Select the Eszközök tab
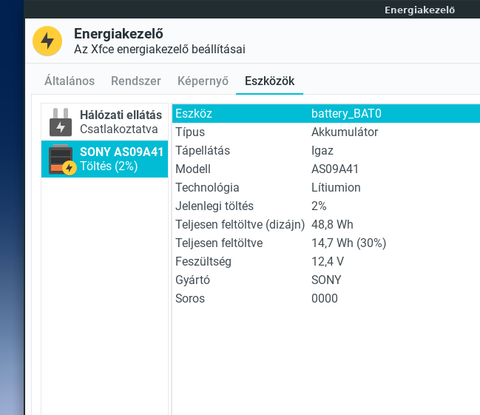This screenshot has width=480, height=415. (x=270, y=81)
